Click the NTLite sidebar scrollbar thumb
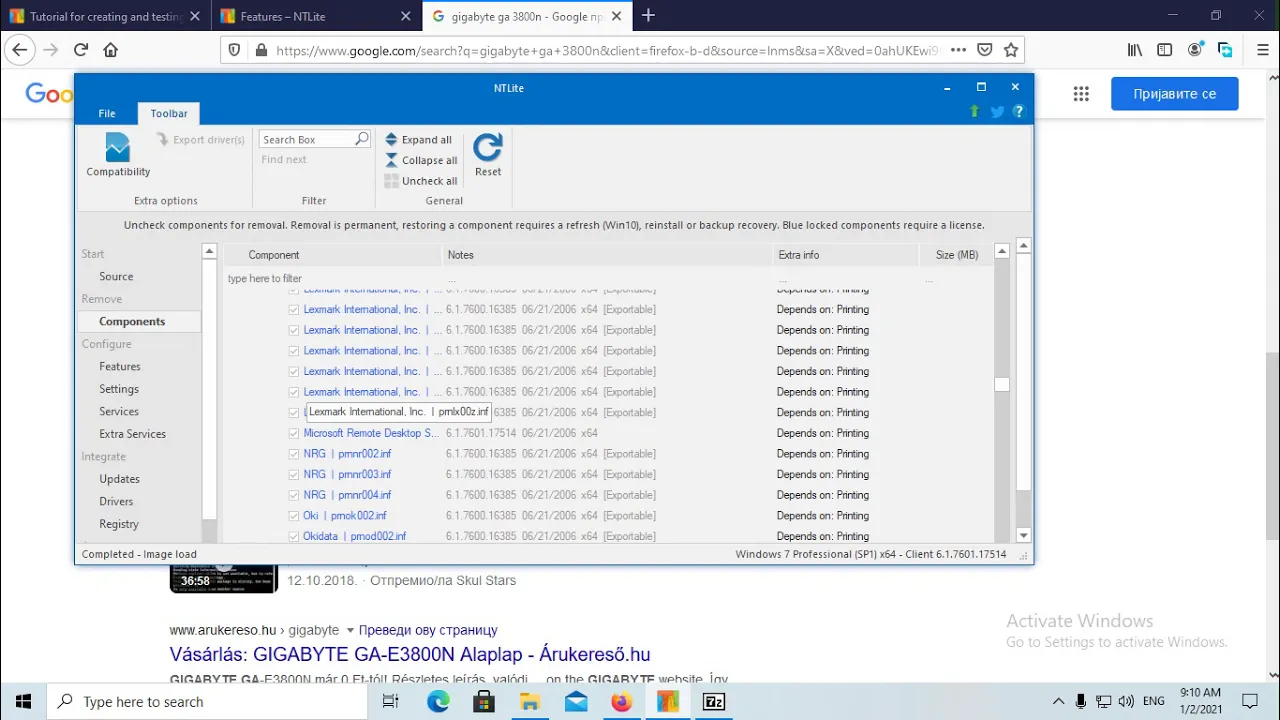 (209, 390)
